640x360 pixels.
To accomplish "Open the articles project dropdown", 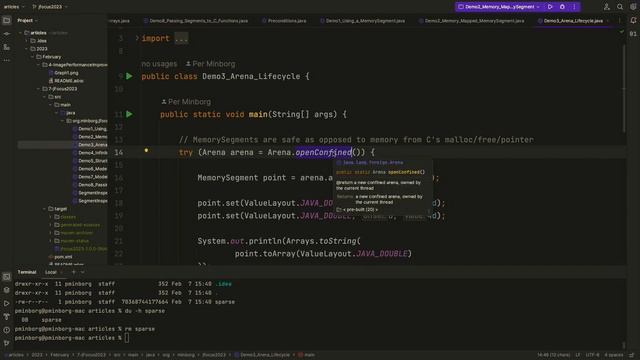I will 14,7.
